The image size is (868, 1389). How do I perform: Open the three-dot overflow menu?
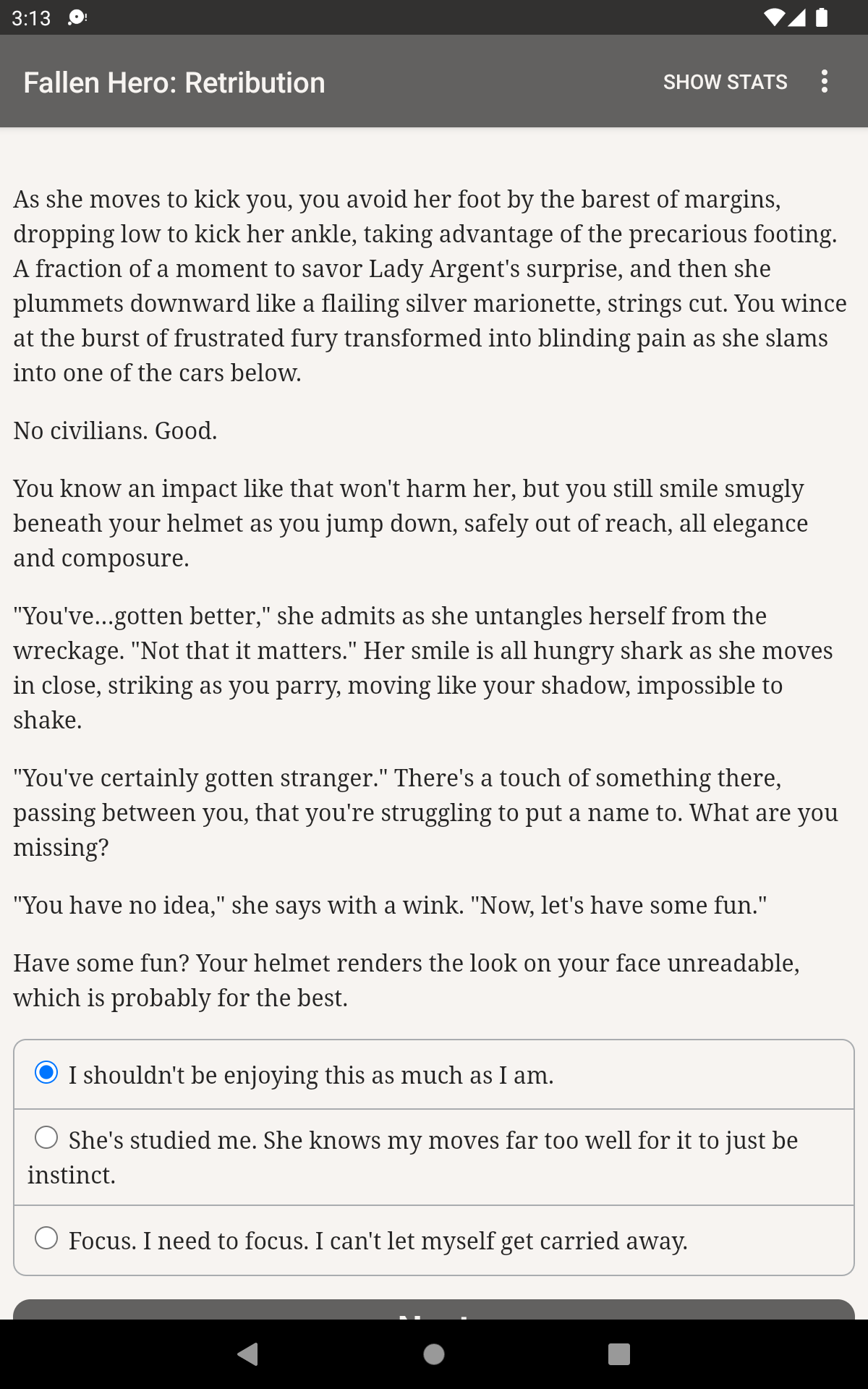point(824,82)
